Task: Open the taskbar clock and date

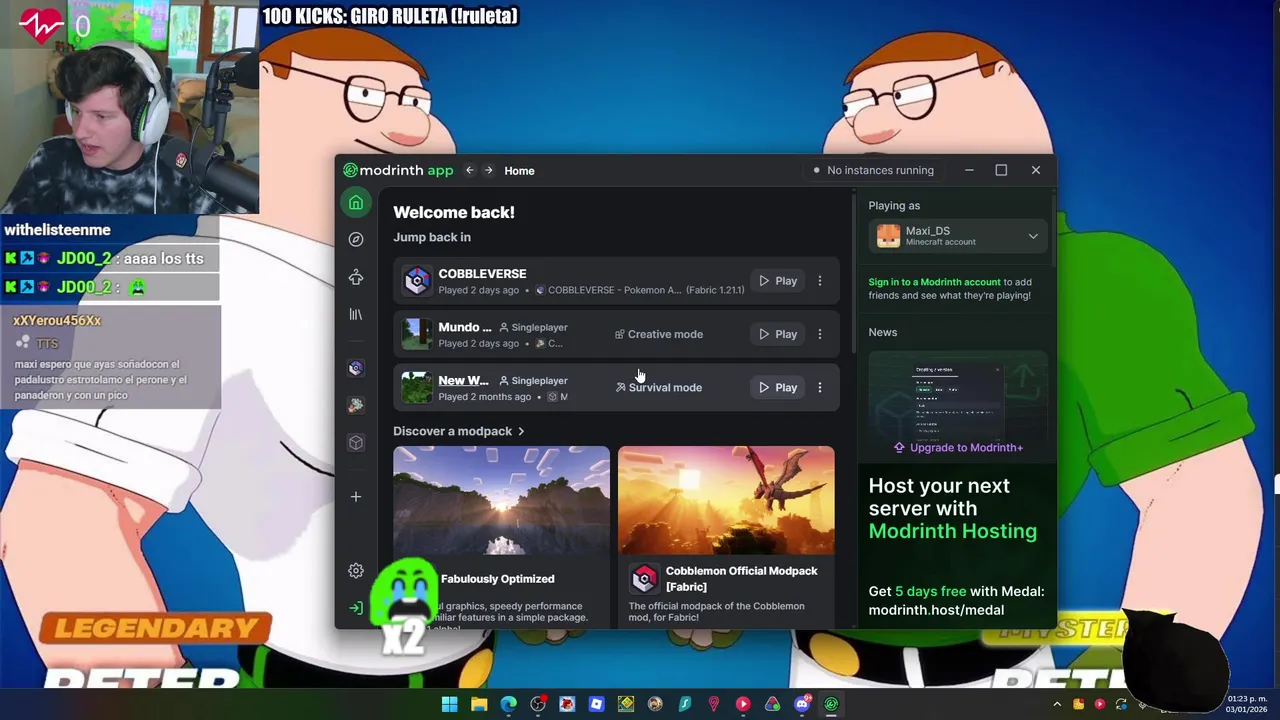Action: click(x=1247, y=704)
